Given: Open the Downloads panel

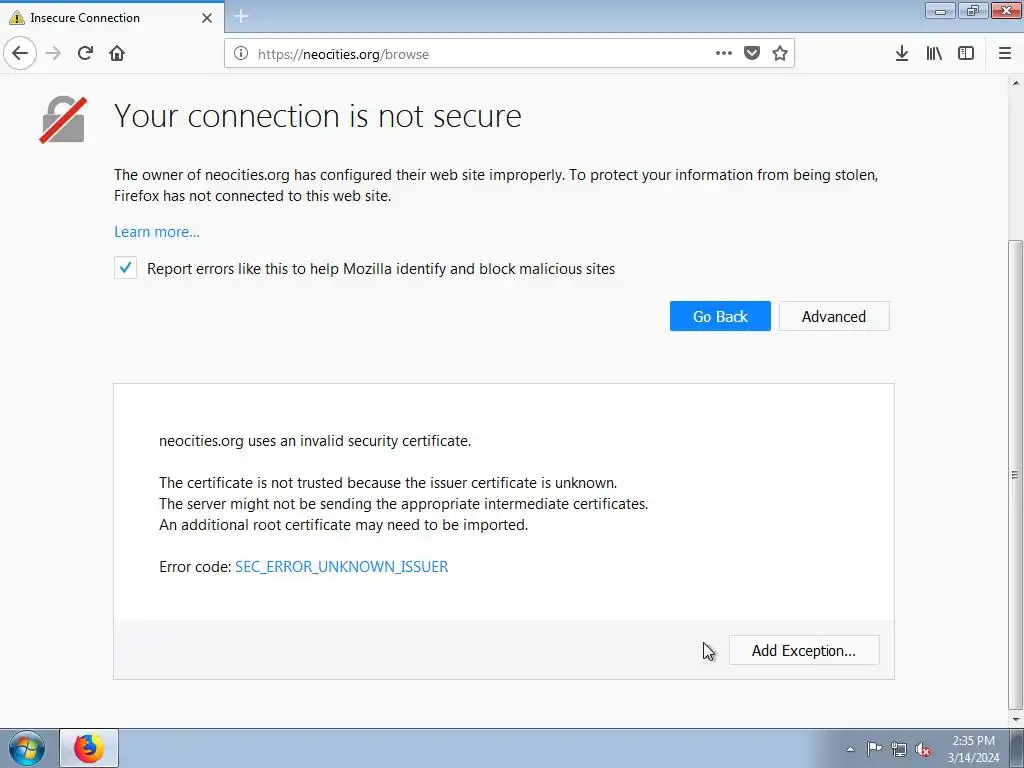Looking at the screenshot, I should point(902,54).
